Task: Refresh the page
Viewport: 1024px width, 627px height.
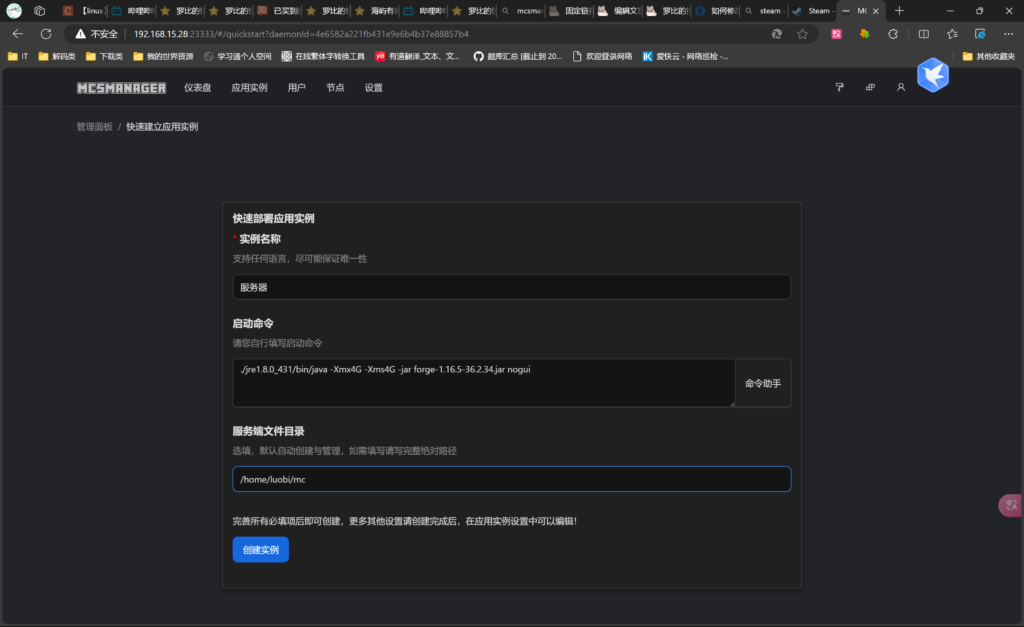Action: (45, 33)
